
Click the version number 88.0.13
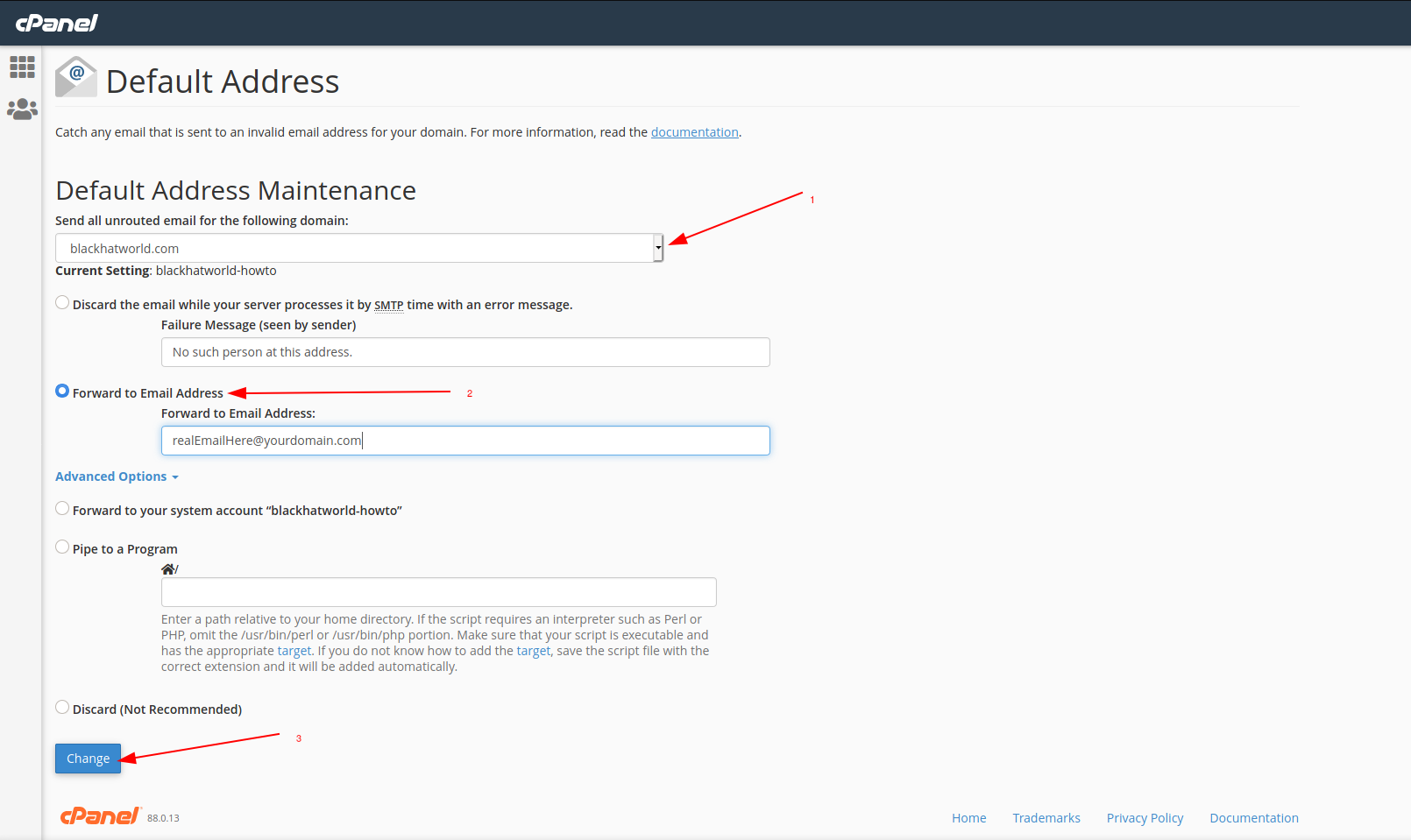point(163,818)
